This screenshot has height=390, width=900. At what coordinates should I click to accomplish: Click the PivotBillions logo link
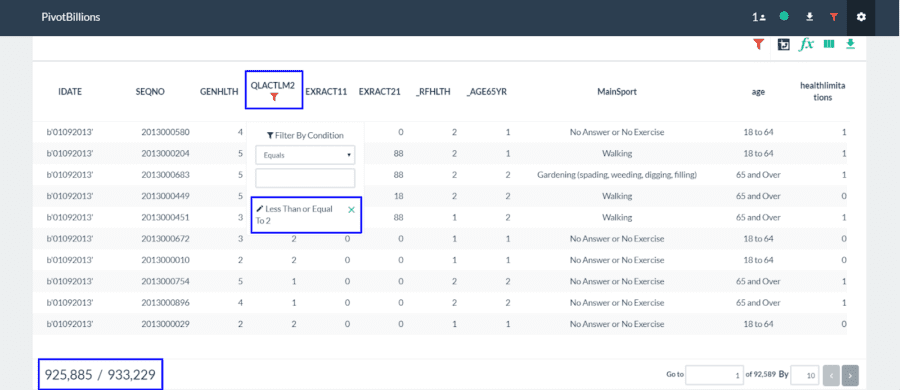tap(71, 17)
